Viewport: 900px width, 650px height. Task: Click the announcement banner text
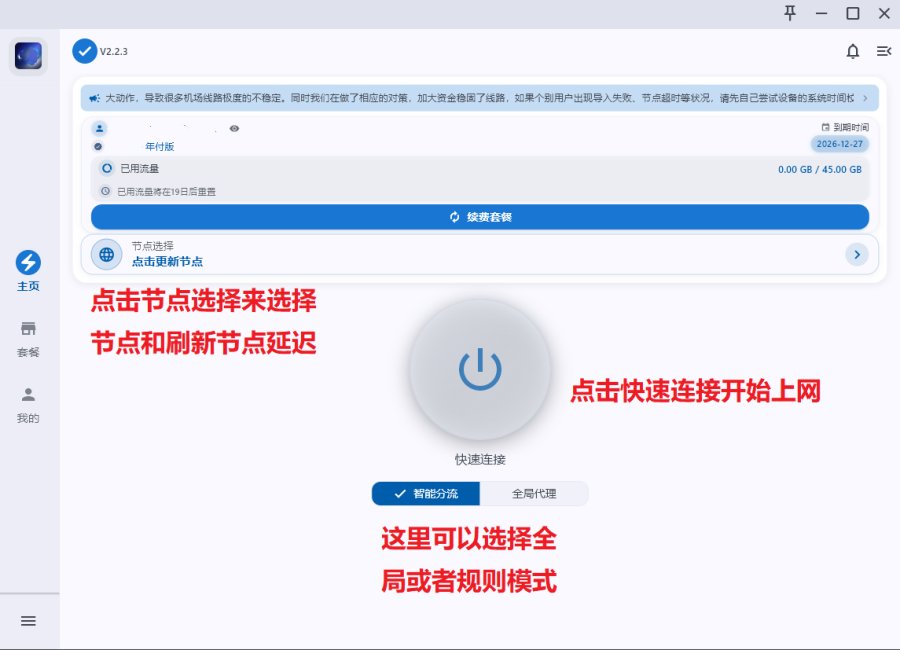pyautogui.click(x=479, y=98)
